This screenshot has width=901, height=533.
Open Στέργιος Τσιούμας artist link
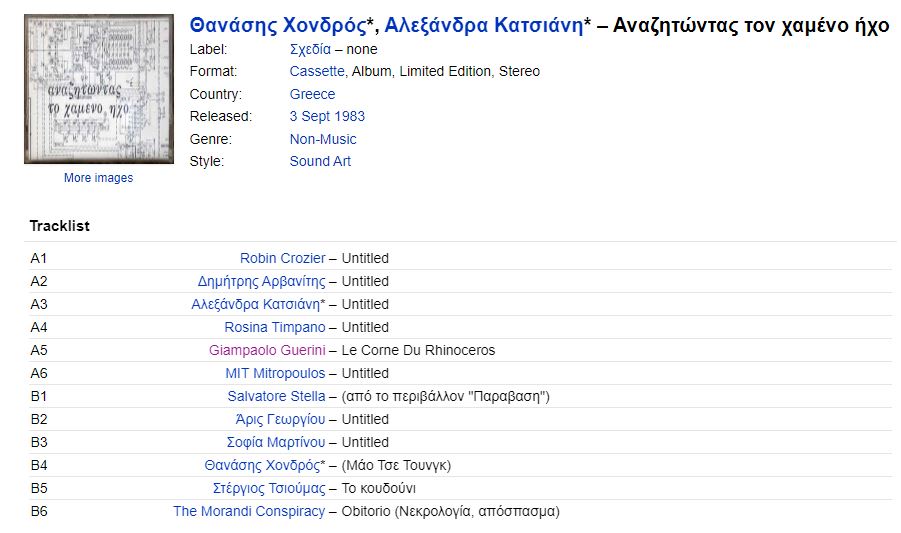click(269, 488)
